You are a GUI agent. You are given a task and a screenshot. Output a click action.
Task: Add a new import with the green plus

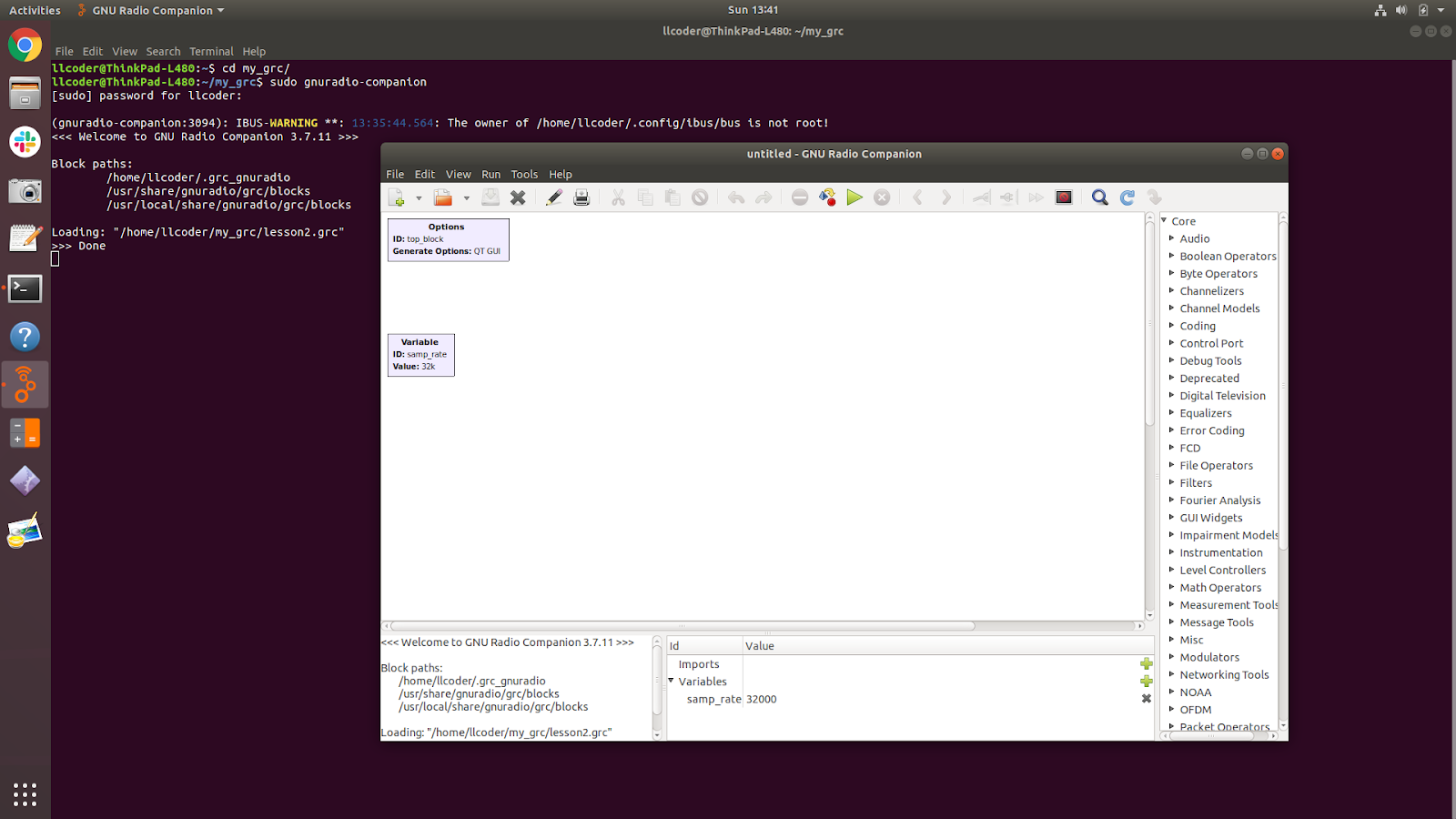click(x=1147, y=664)
